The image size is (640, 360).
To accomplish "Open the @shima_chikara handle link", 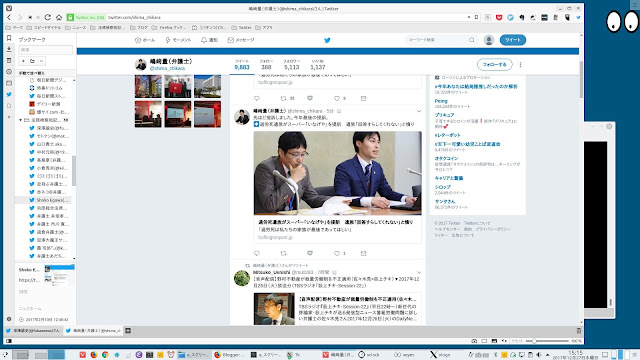I will pos(167,68).
